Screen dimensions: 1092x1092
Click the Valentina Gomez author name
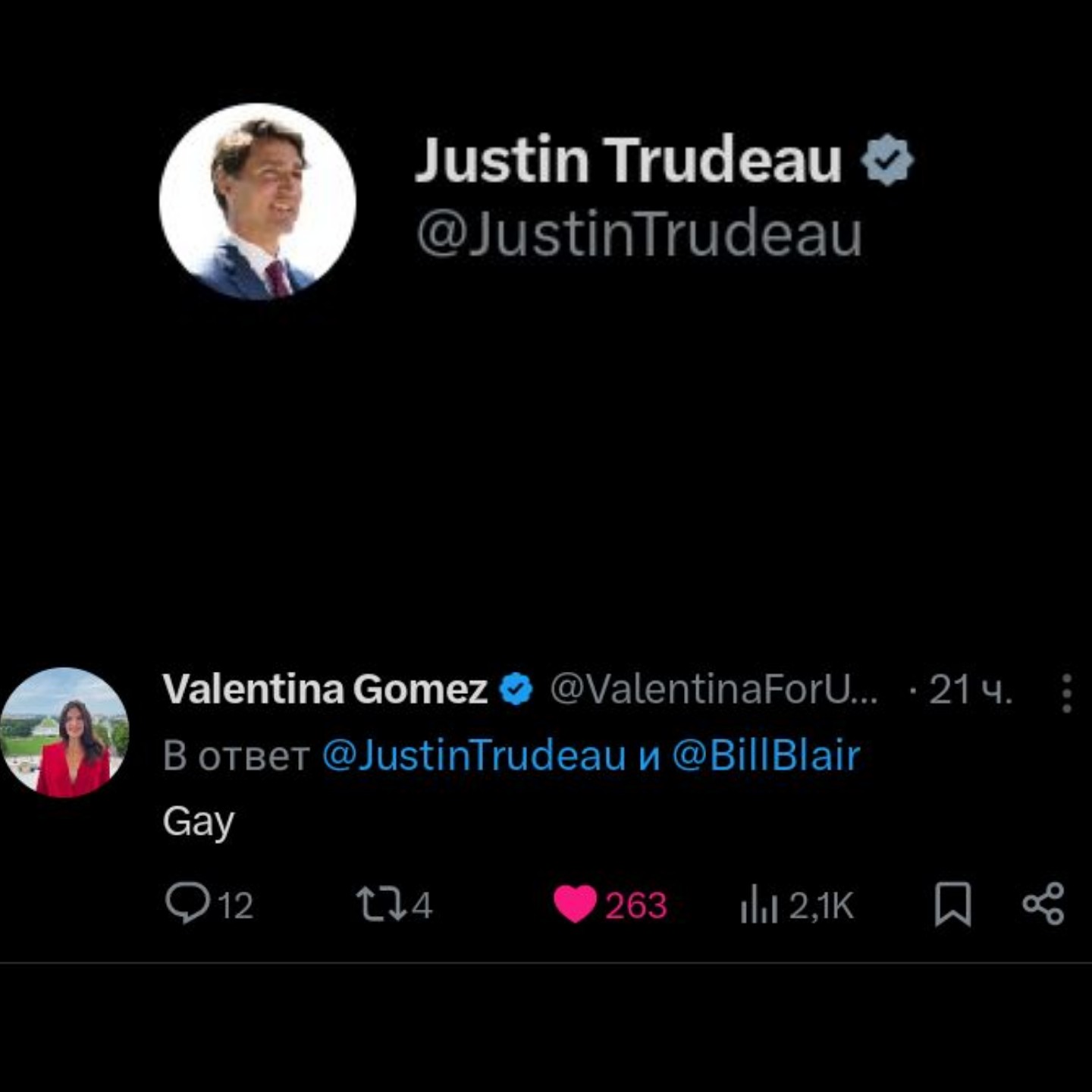[325, 689]
